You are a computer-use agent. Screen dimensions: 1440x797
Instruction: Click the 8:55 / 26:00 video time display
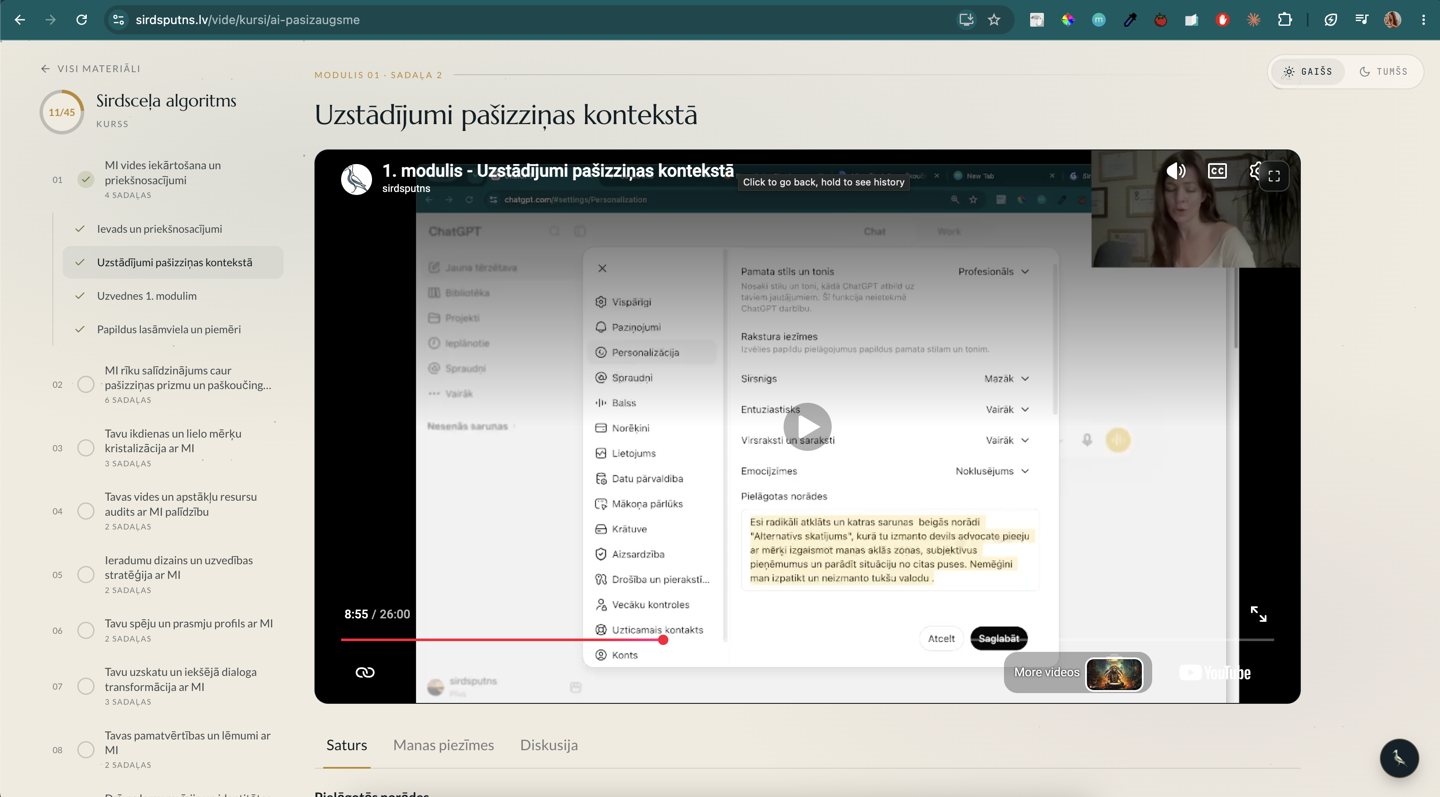[x=377, y=614]
